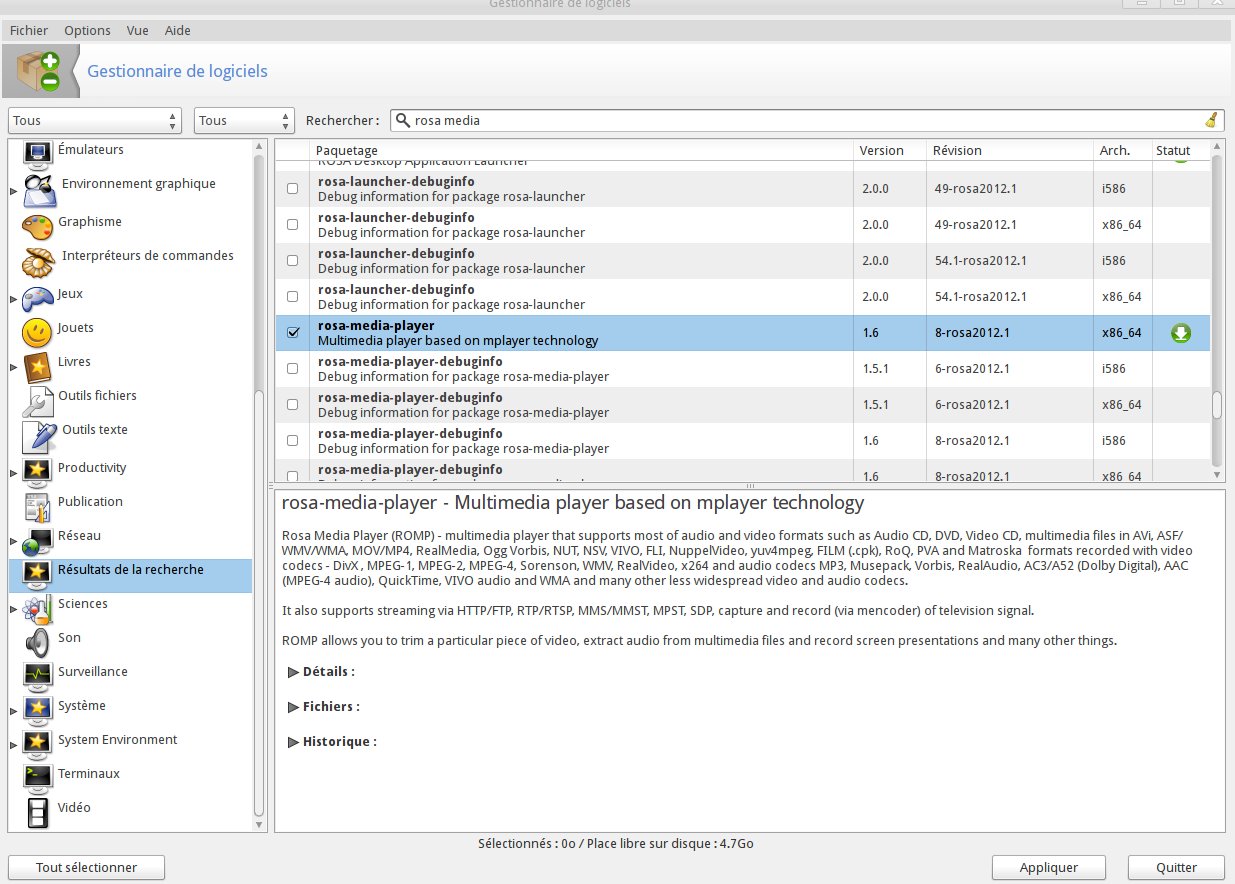
Task: Click the Sciences molecule icon
Action: [37, 609]
